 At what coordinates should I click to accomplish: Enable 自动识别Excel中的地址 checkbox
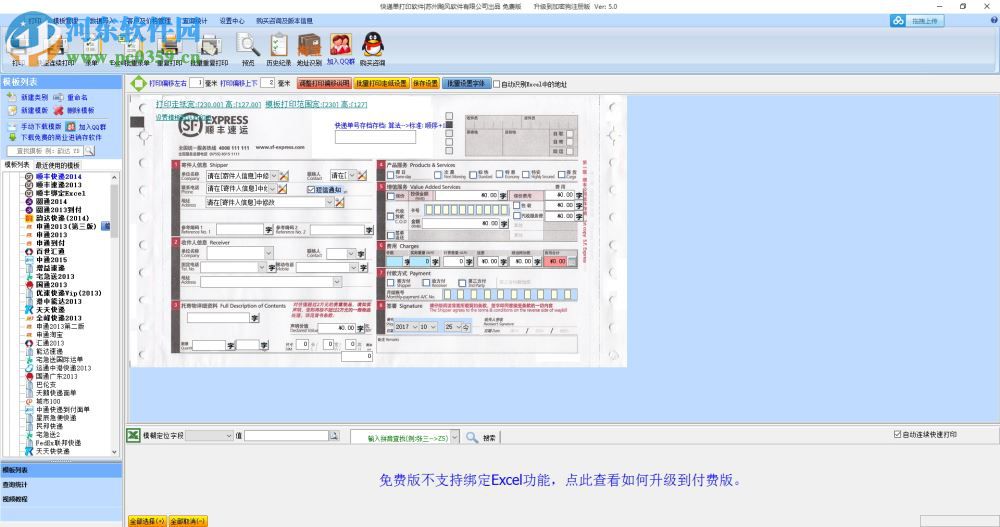[497, 84]
